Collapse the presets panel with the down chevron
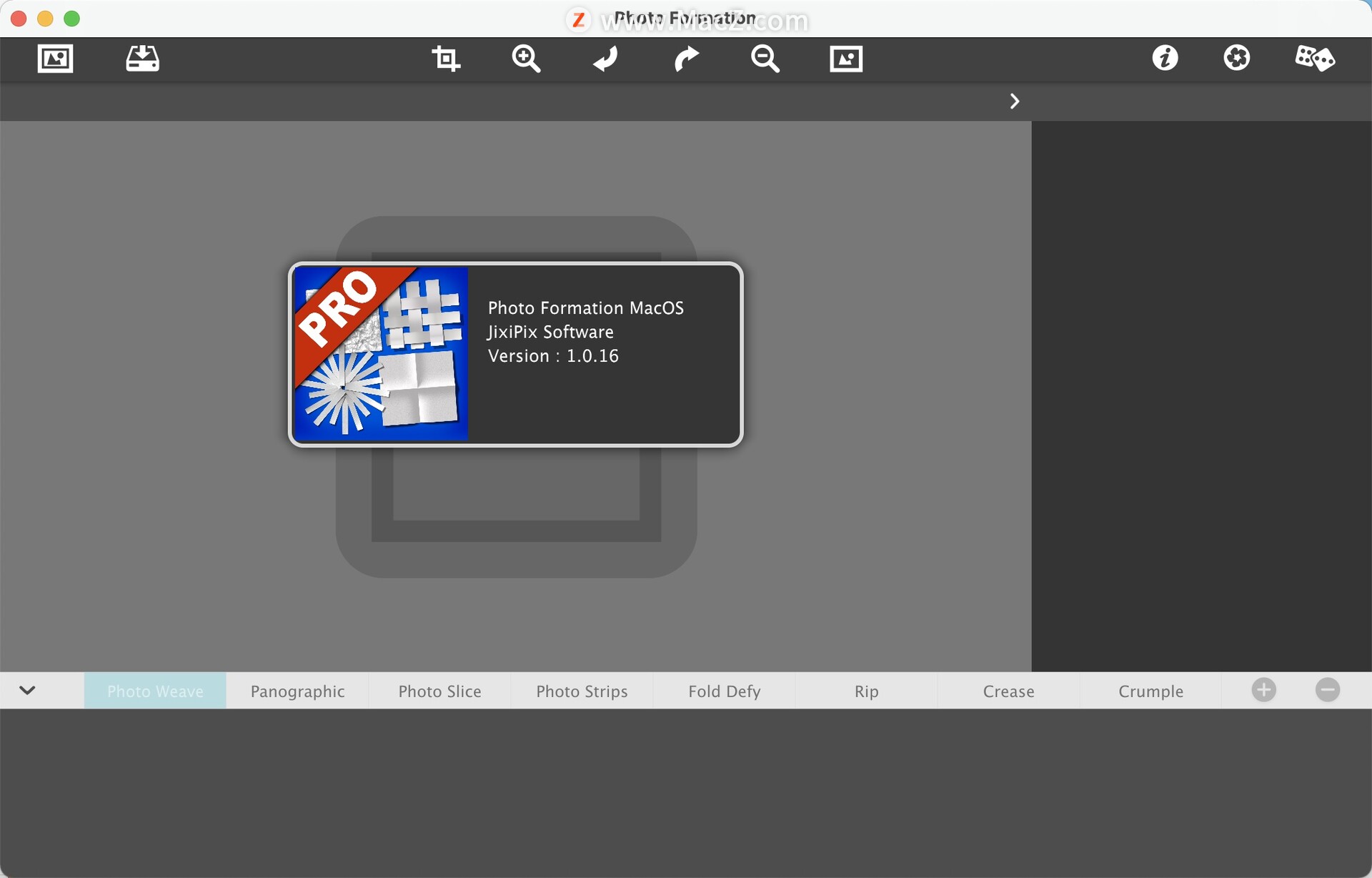 [27, 690]
